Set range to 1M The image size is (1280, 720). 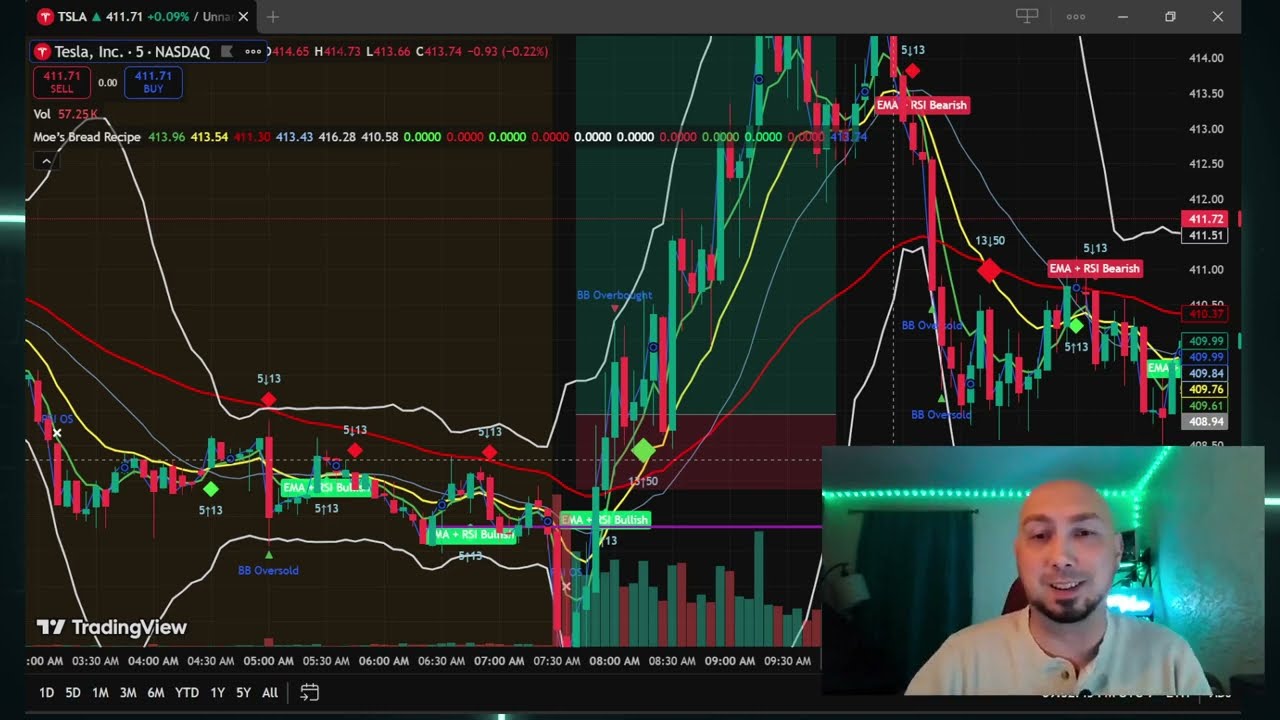pos(100,693)
